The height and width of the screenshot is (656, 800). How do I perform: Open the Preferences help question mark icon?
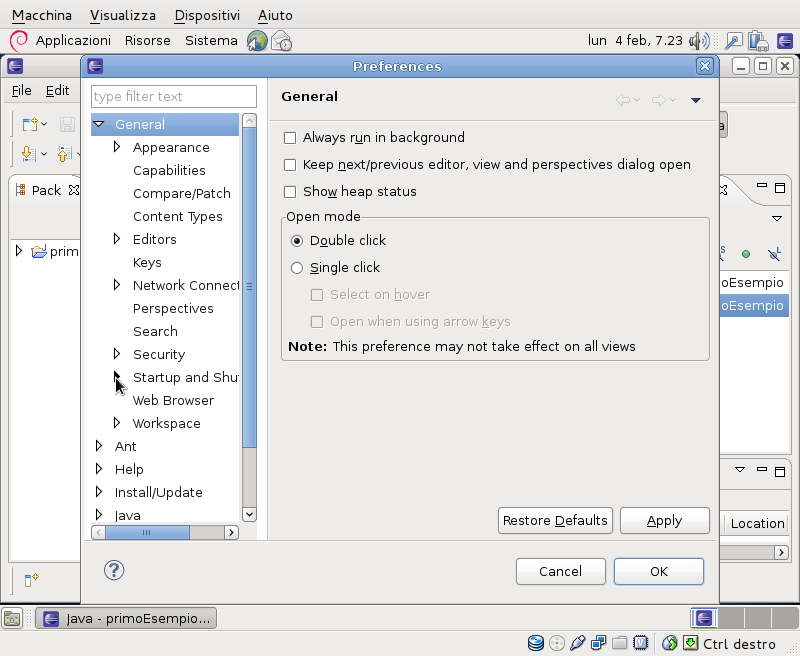114,570
